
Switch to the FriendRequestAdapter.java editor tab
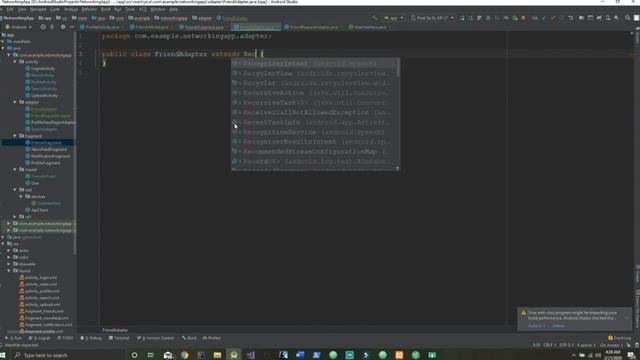coord(313,27)
